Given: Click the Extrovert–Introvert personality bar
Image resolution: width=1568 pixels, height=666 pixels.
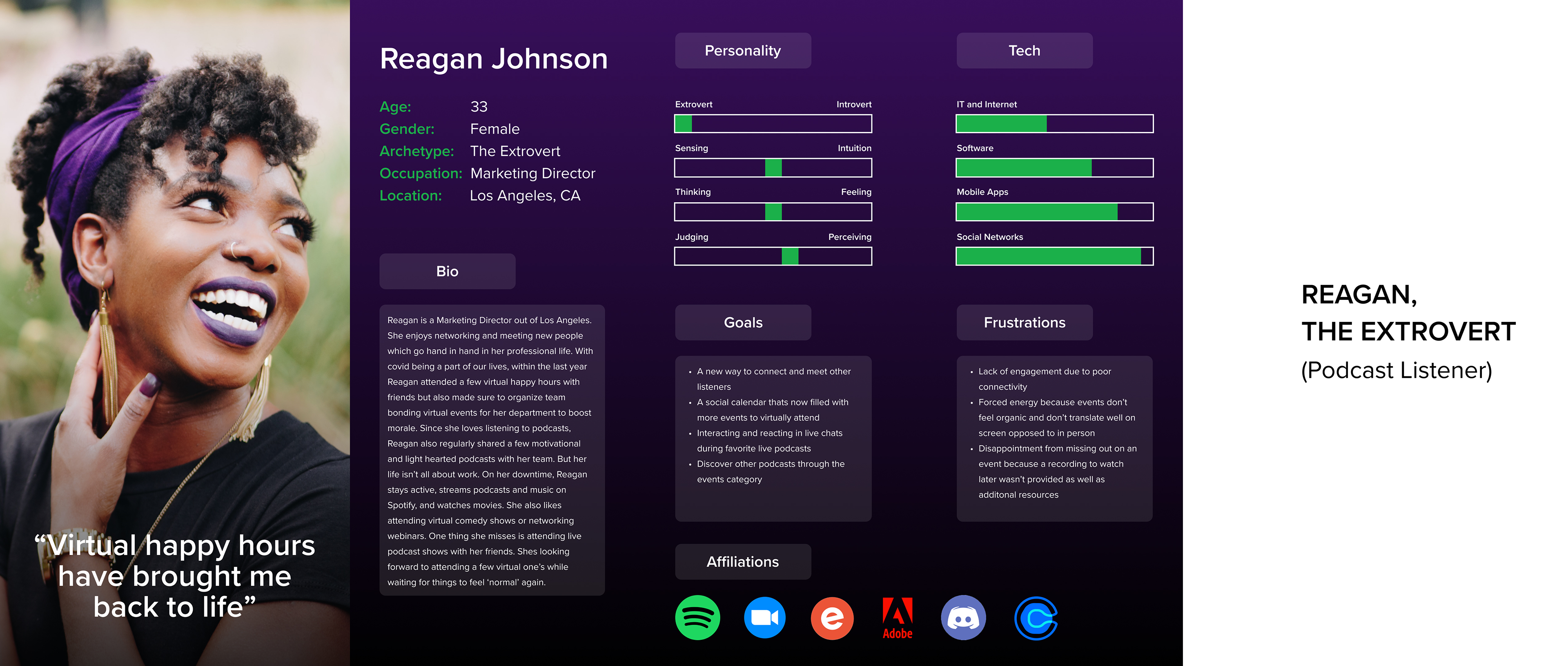Looking at the screenshot, I should click(773, 124).
